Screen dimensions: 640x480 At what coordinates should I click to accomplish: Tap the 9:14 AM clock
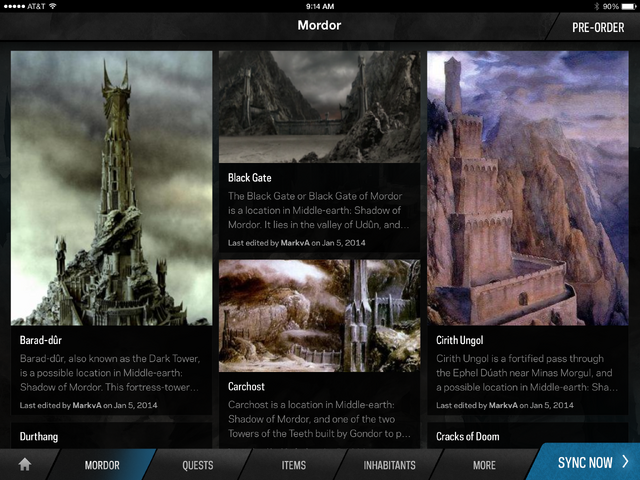tap(320, 6)
